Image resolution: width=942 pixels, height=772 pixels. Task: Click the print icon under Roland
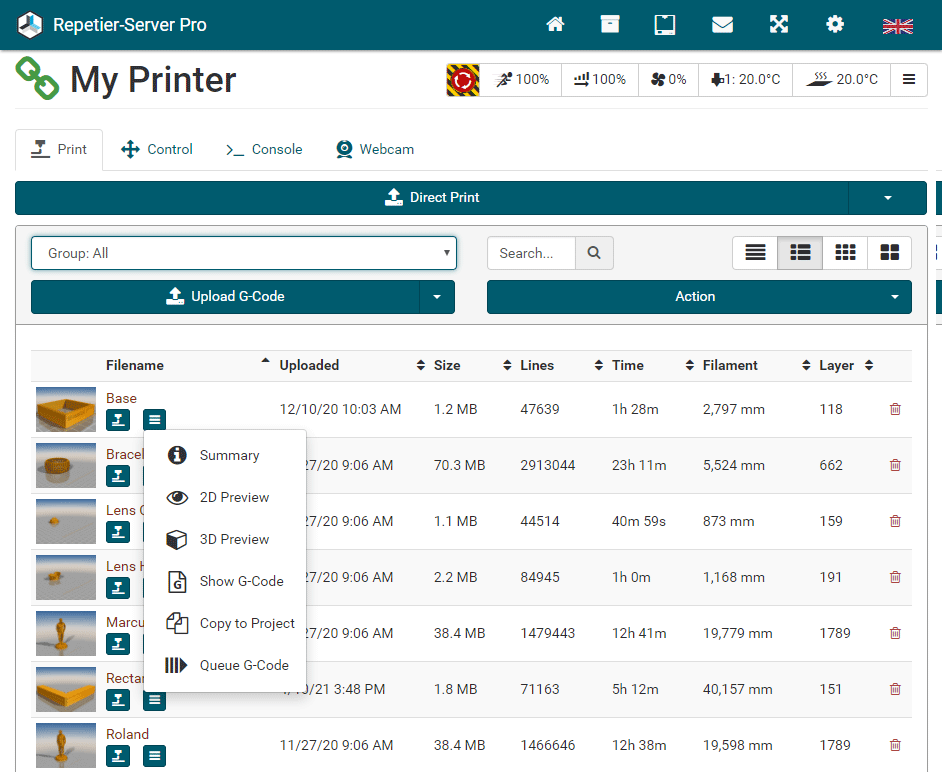tap(119, 756)
